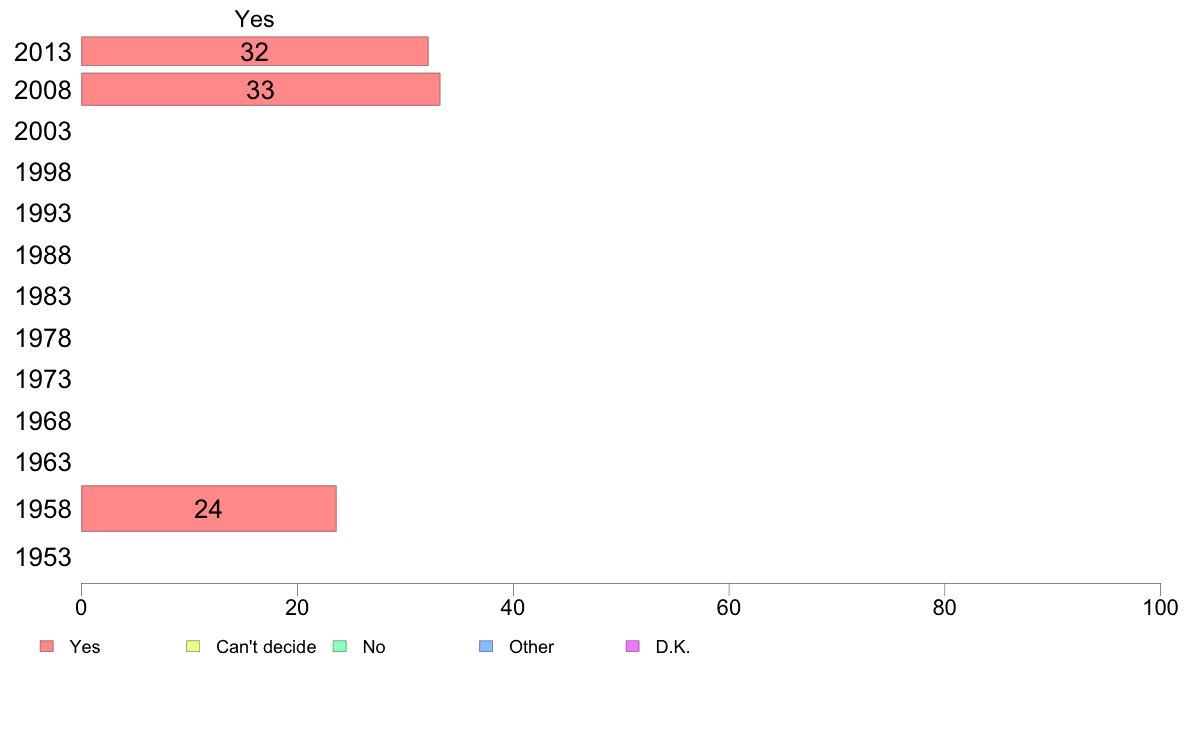Select the 1958 bar showing 24
This screenshot has width=1188, height=736.
pyautogui.click(x=208, y=509)
